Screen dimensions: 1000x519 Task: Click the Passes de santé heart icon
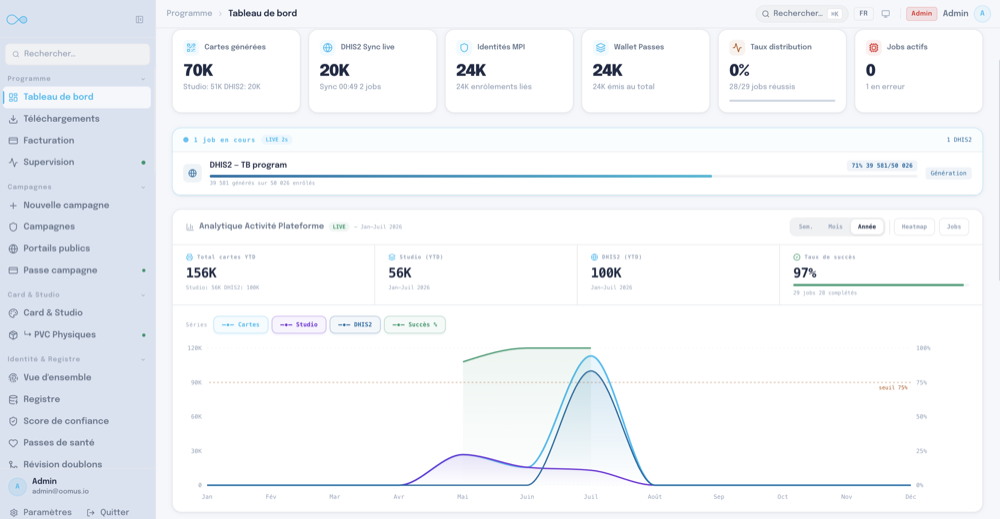click(x=13, y=442)
